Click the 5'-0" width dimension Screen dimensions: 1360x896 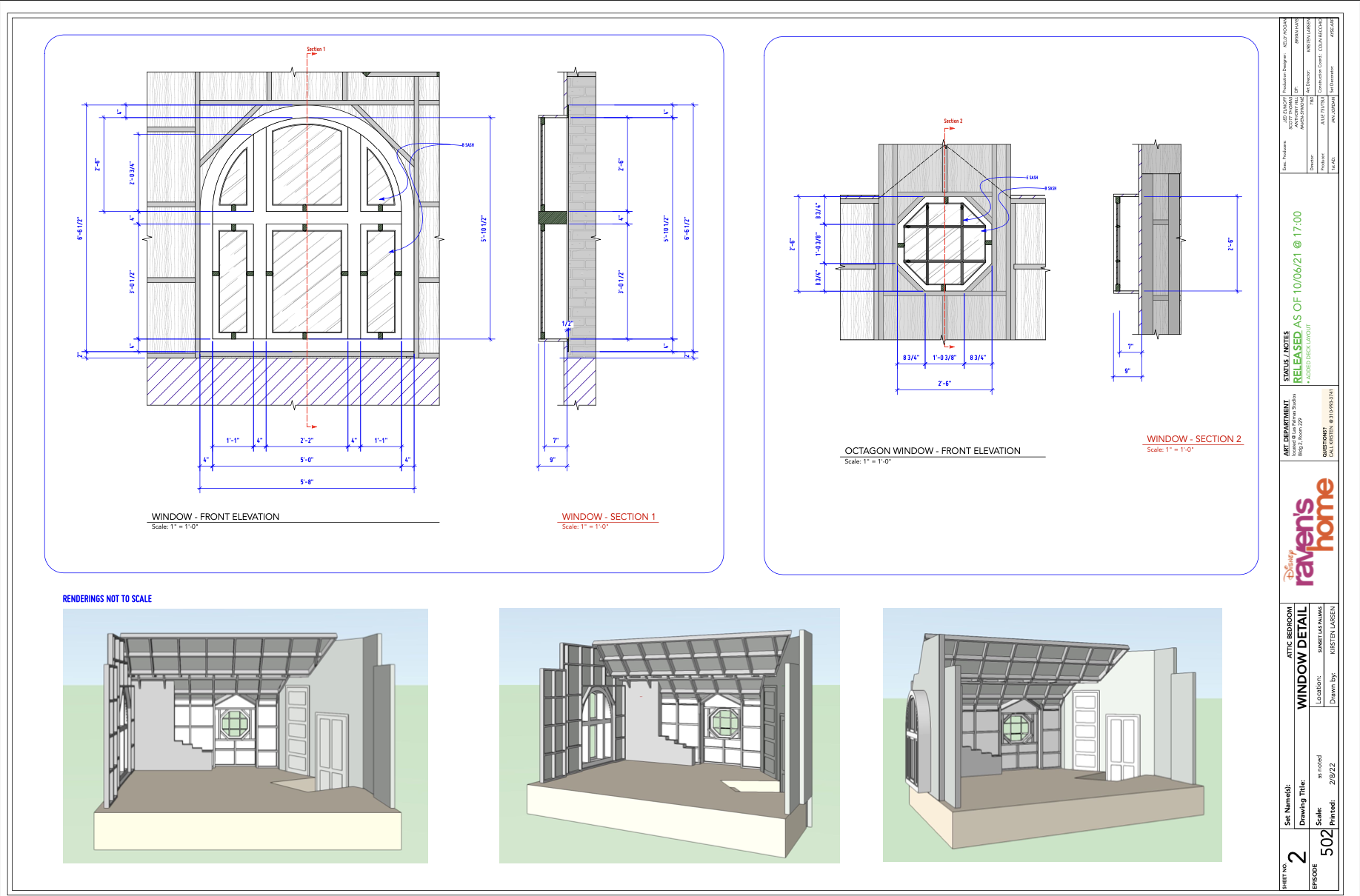tap(307, 460)
